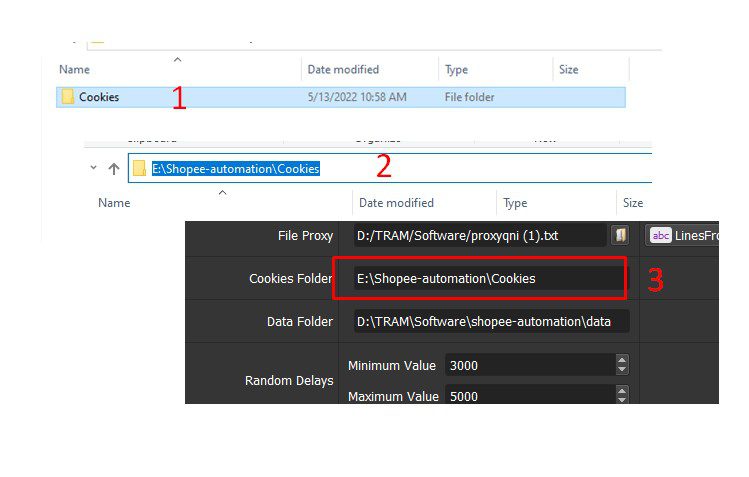Decrease the Maximum Value with down arrow
This screenshot has height=477, width=749.
622,400
